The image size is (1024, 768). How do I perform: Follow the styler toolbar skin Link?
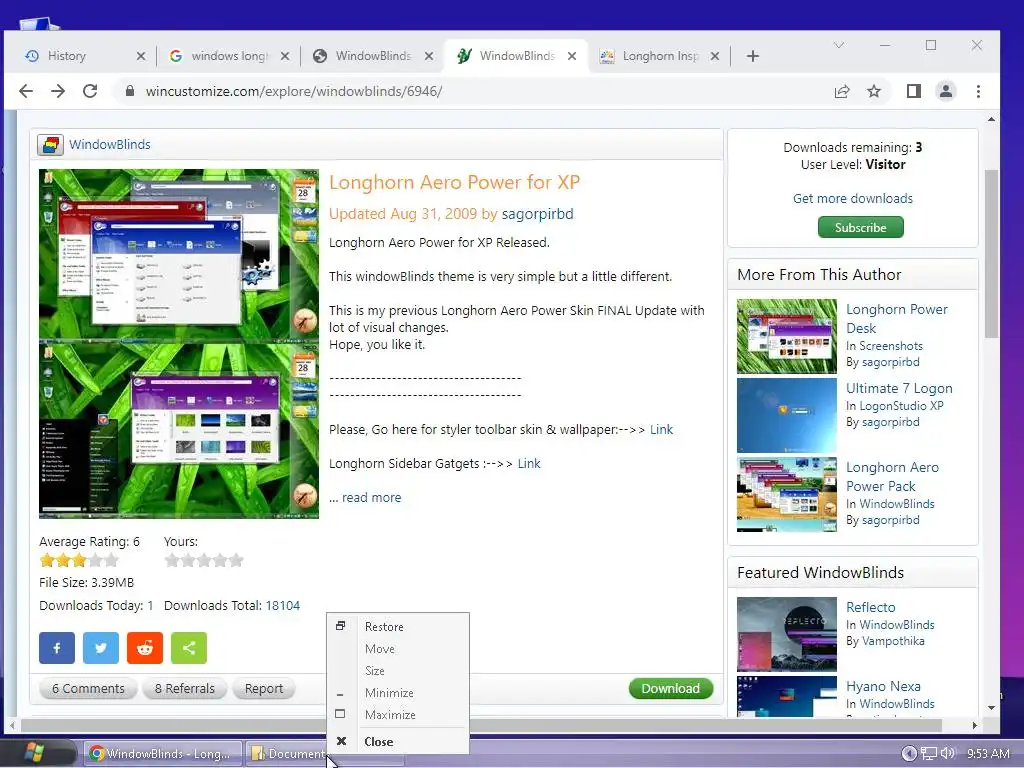pos(661,430)
